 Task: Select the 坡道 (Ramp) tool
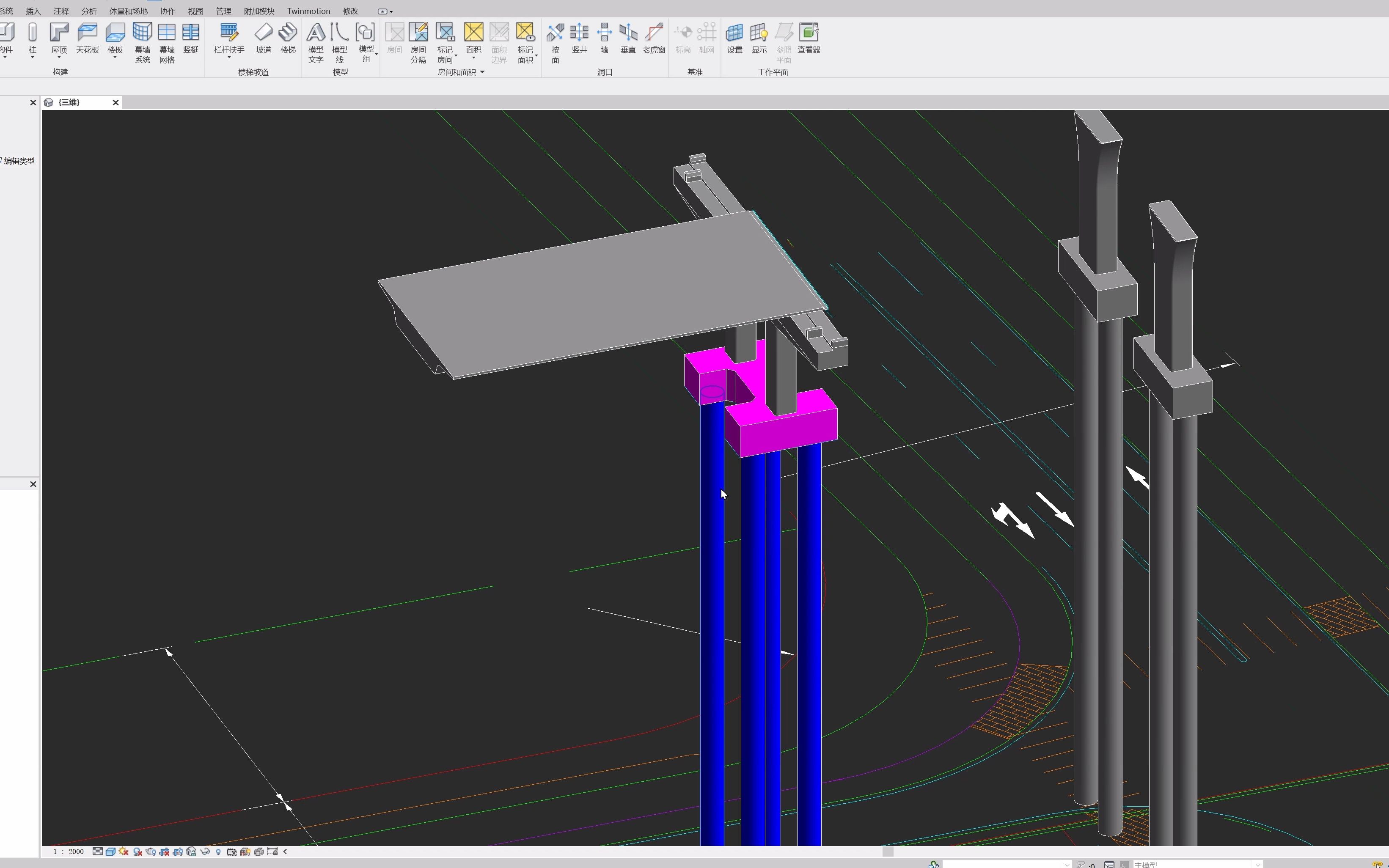pos(264,40)
